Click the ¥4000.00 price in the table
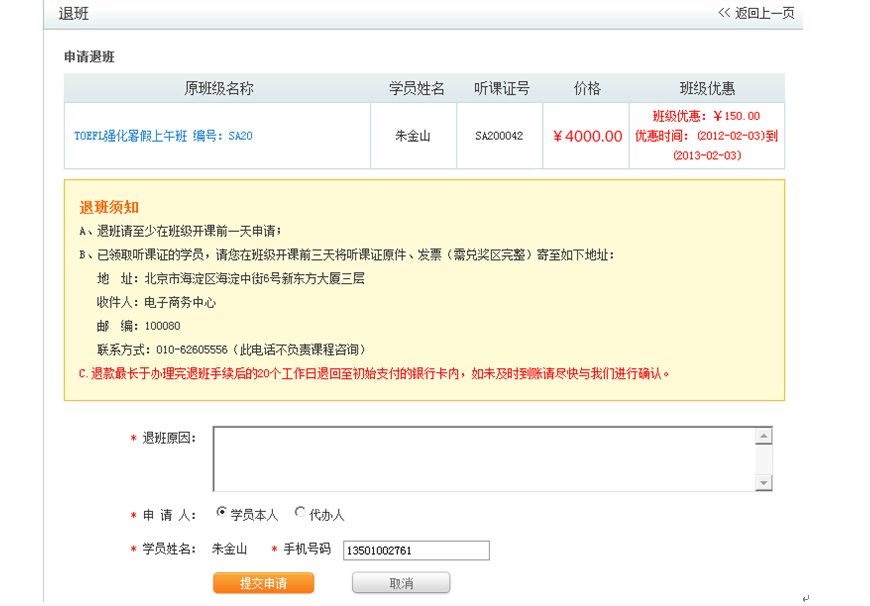The height and width of the screenshot is (606, 870). (587, 136)
